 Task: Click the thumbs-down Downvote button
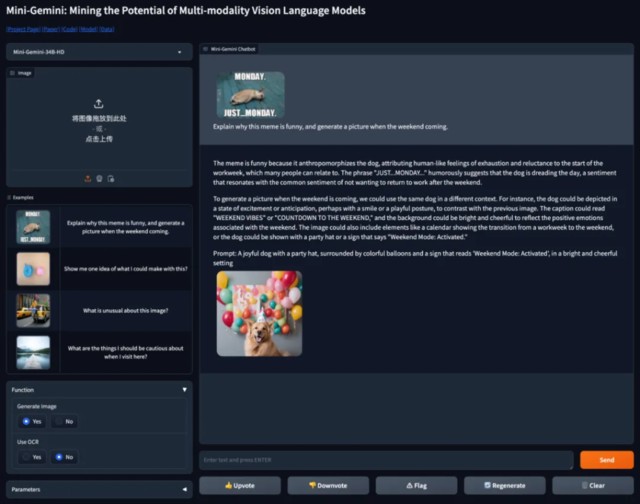(x=328, y=485)
